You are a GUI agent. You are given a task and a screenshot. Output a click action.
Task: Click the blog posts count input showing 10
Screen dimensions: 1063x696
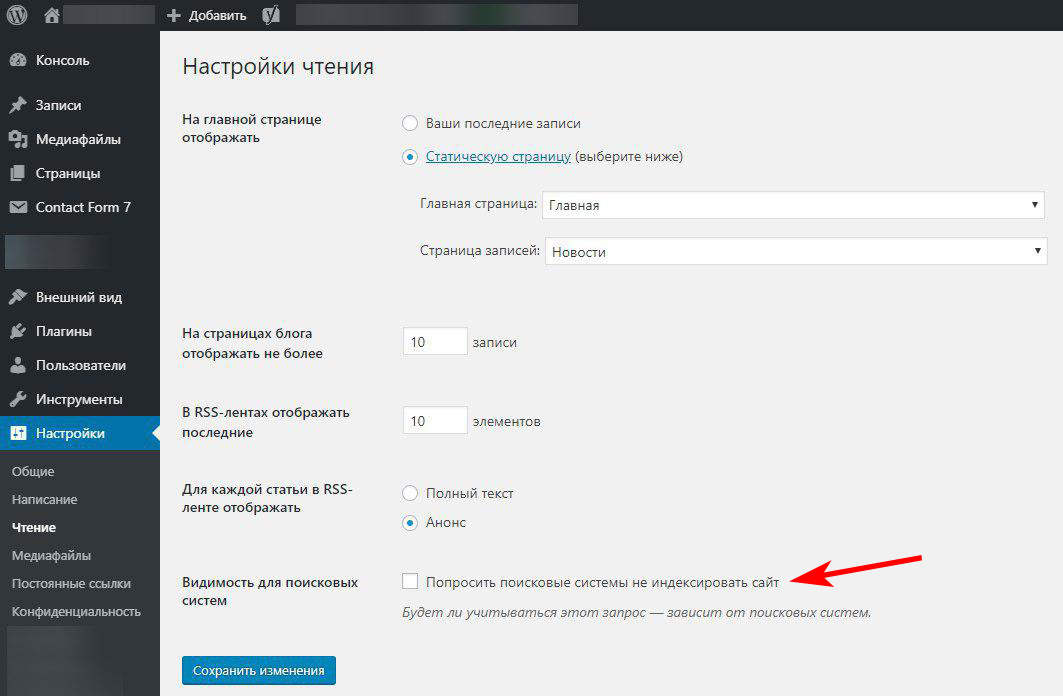coord(434,341)
